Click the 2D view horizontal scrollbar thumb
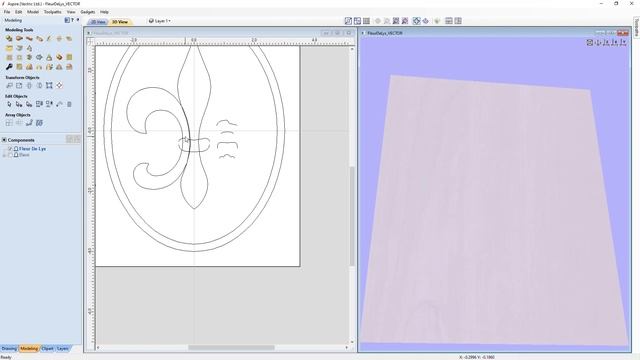 [x=231, y=348]
